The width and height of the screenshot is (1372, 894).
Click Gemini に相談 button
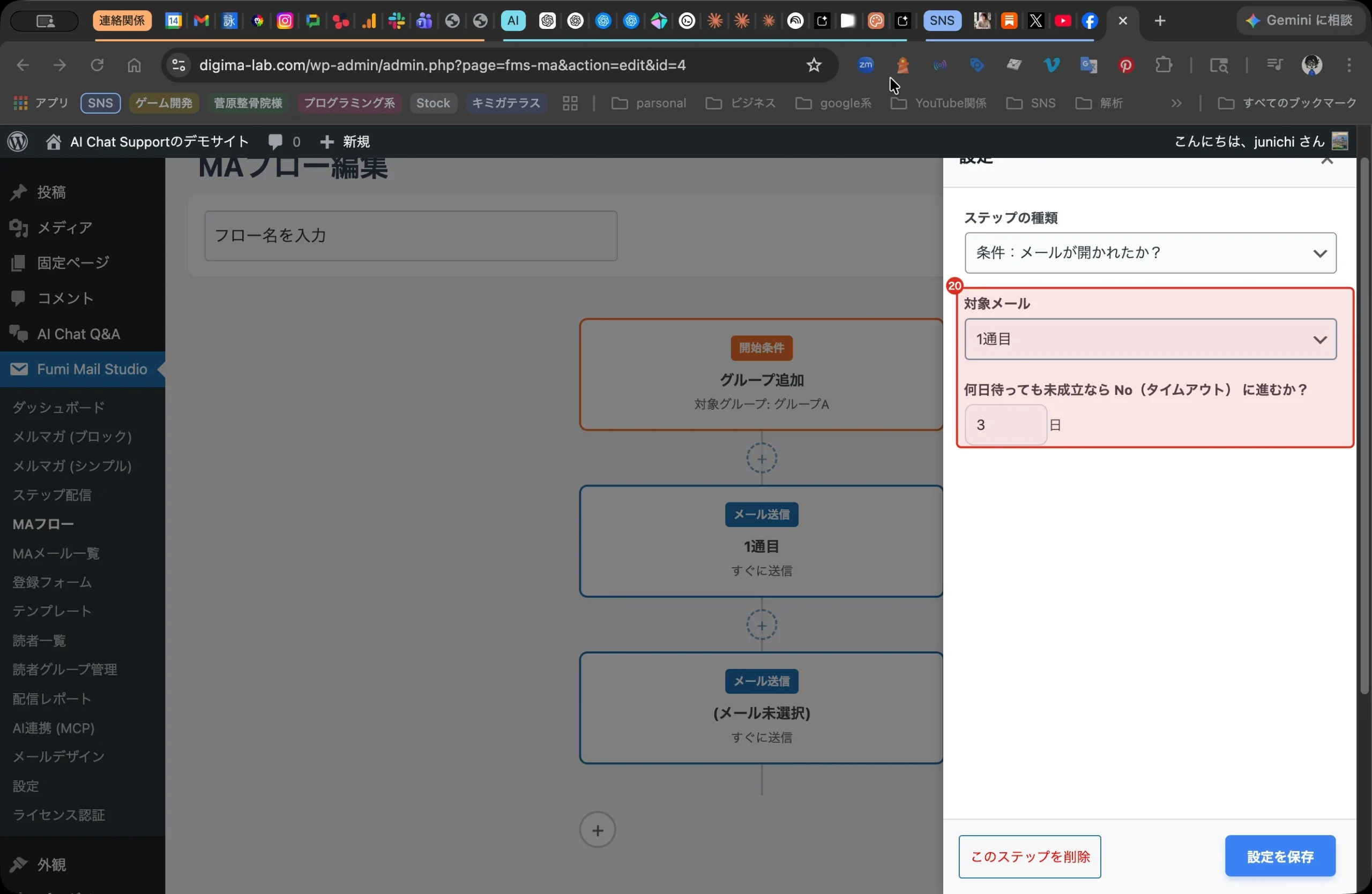pos(1298,21)
